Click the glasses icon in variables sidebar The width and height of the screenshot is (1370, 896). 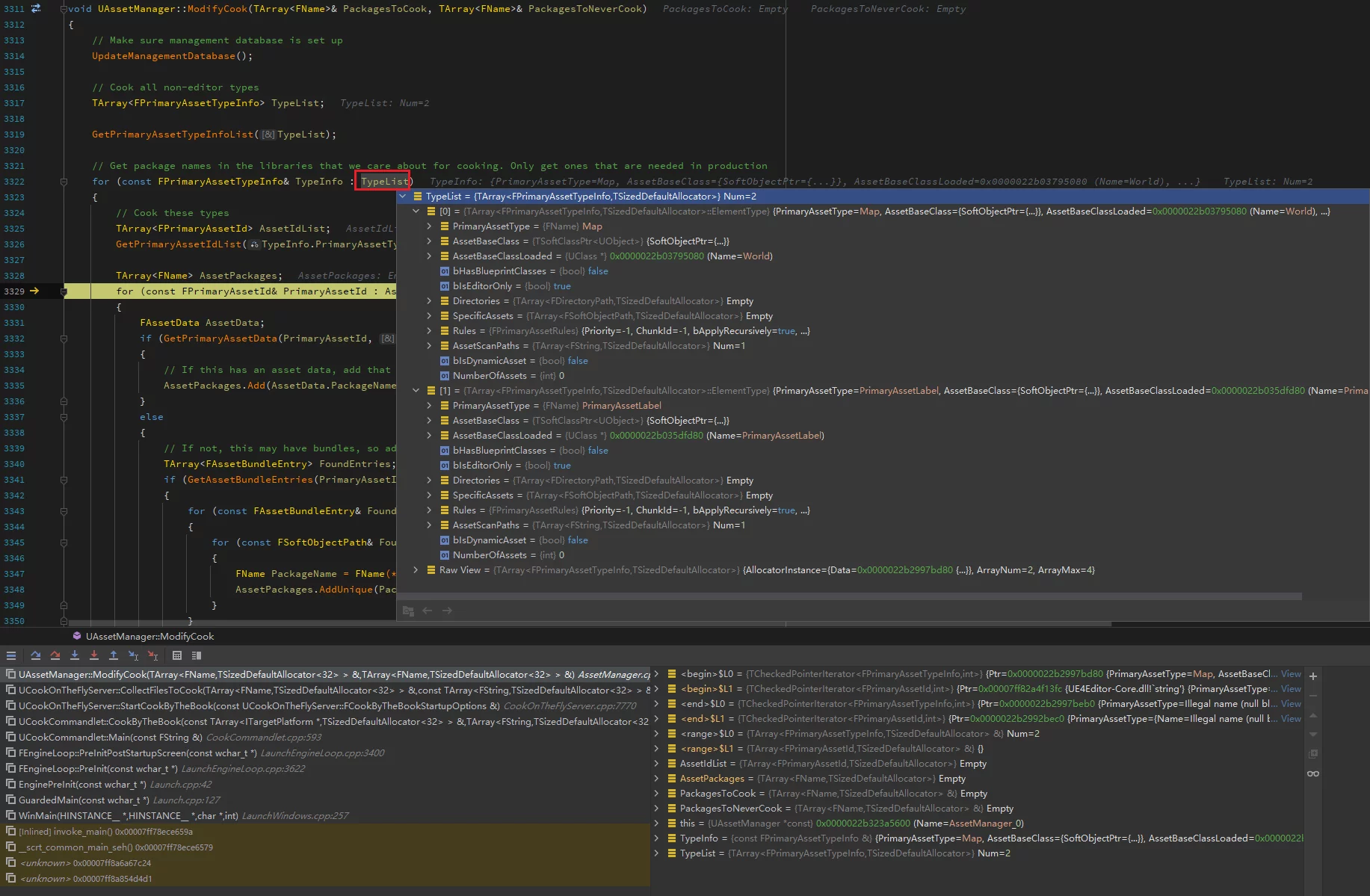1313,773
